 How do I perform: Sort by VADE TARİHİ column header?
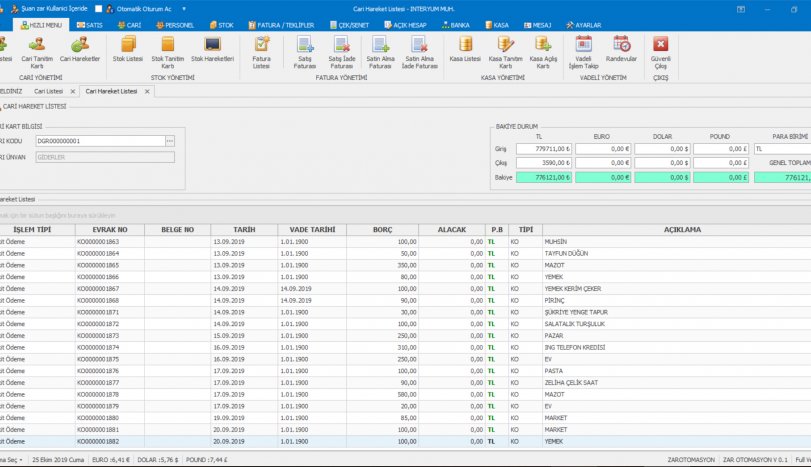(312, 230)
